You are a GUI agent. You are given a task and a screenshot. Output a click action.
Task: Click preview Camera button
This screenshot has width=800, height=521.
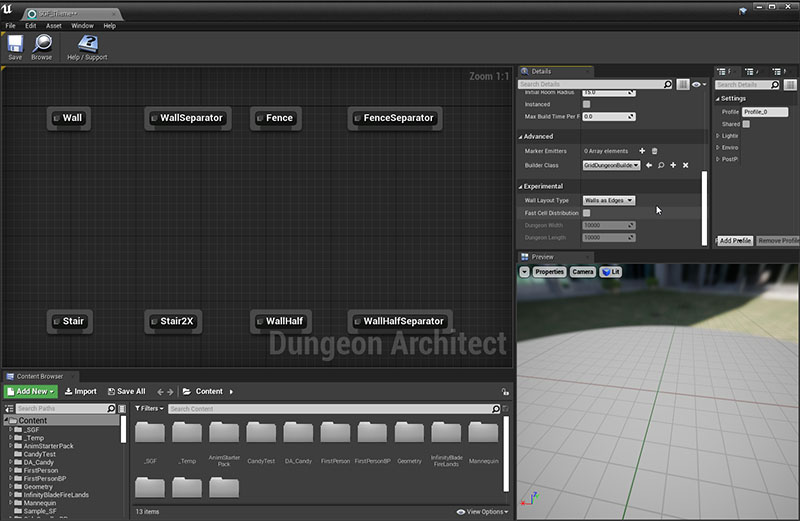[583, 272]
